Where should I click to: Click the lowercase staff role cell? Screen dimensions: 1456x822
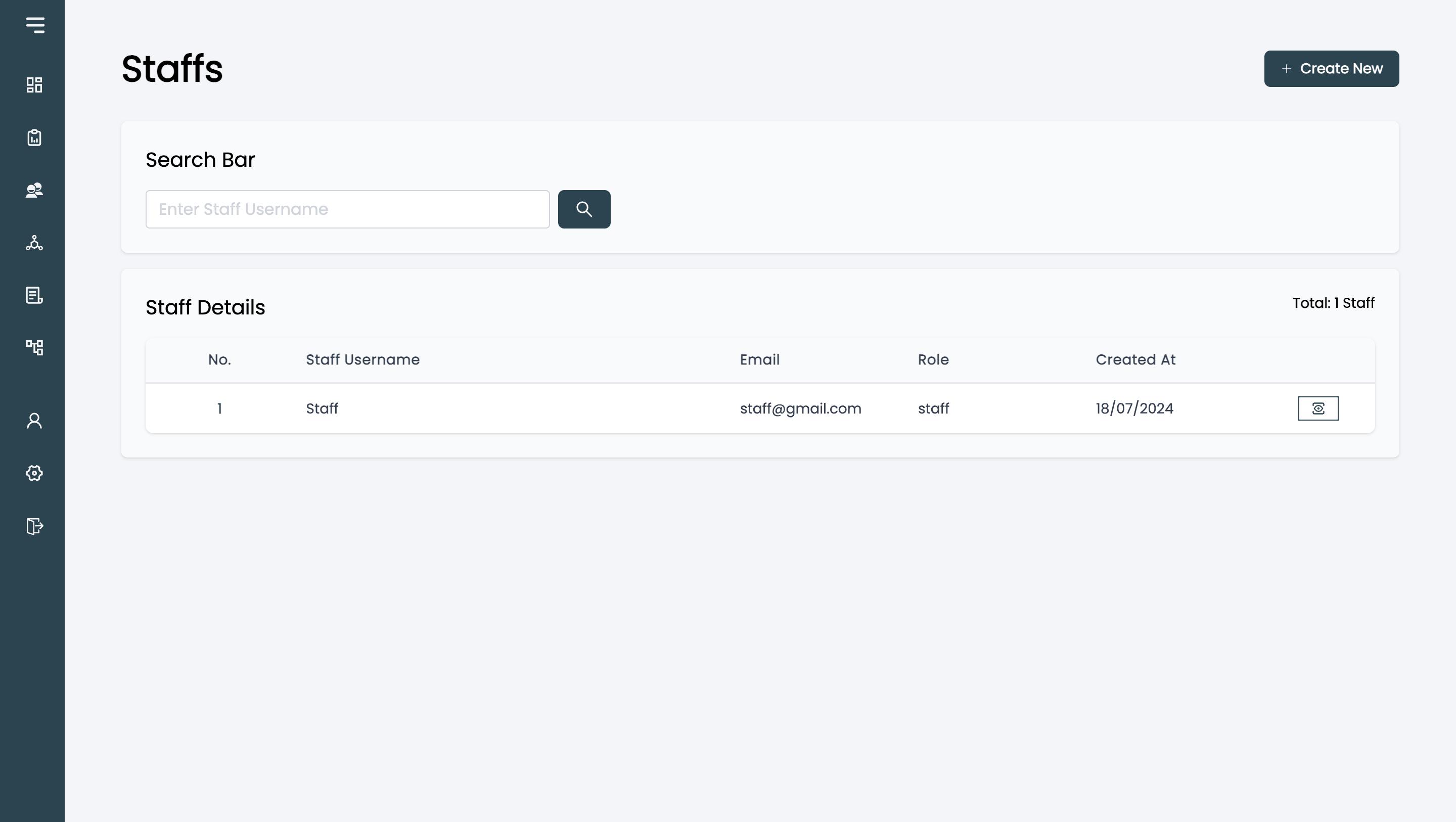click(933, 408)
